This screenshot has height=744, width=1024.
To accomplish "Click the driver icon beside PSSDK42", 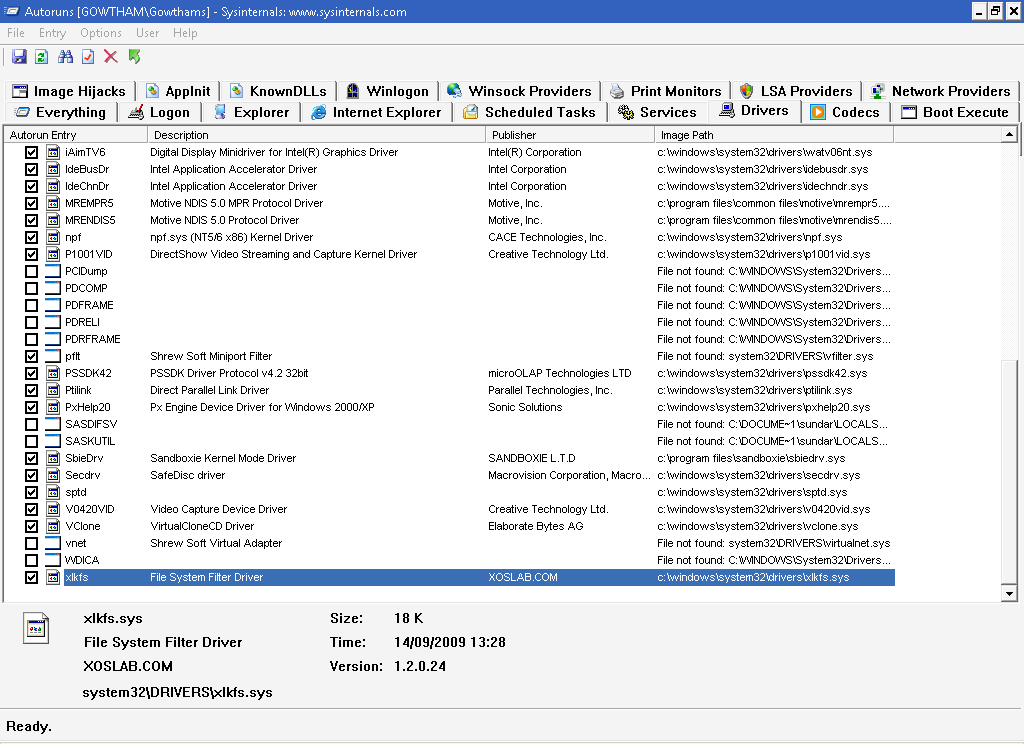I will (53, 373).
